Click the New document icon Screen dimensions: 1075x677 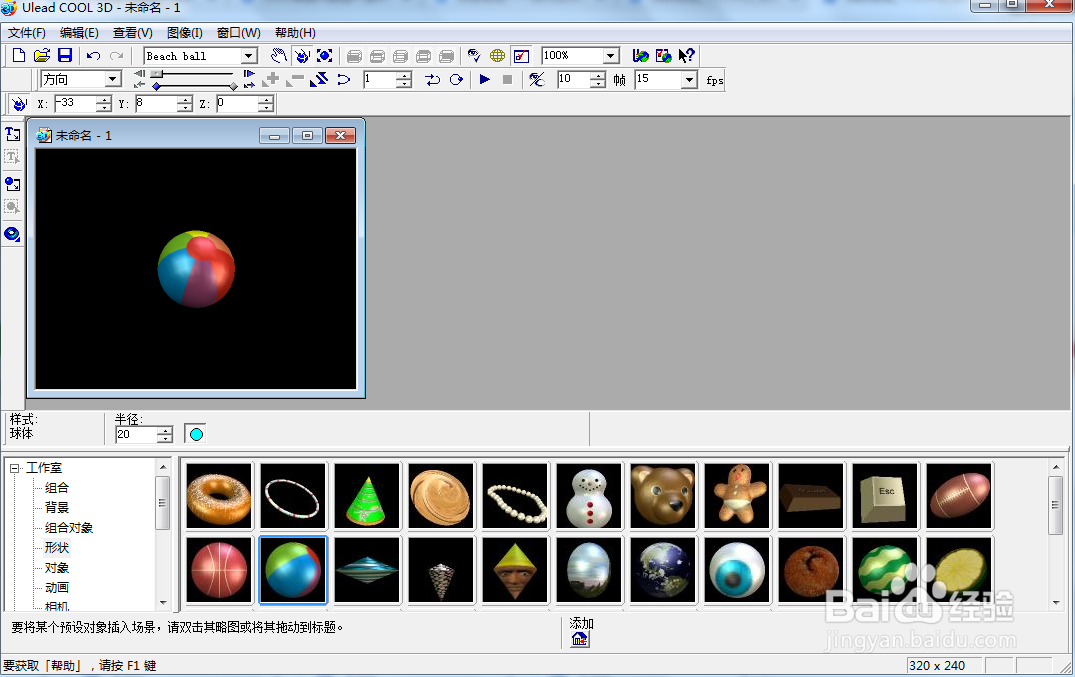click(x=19, y=56)
